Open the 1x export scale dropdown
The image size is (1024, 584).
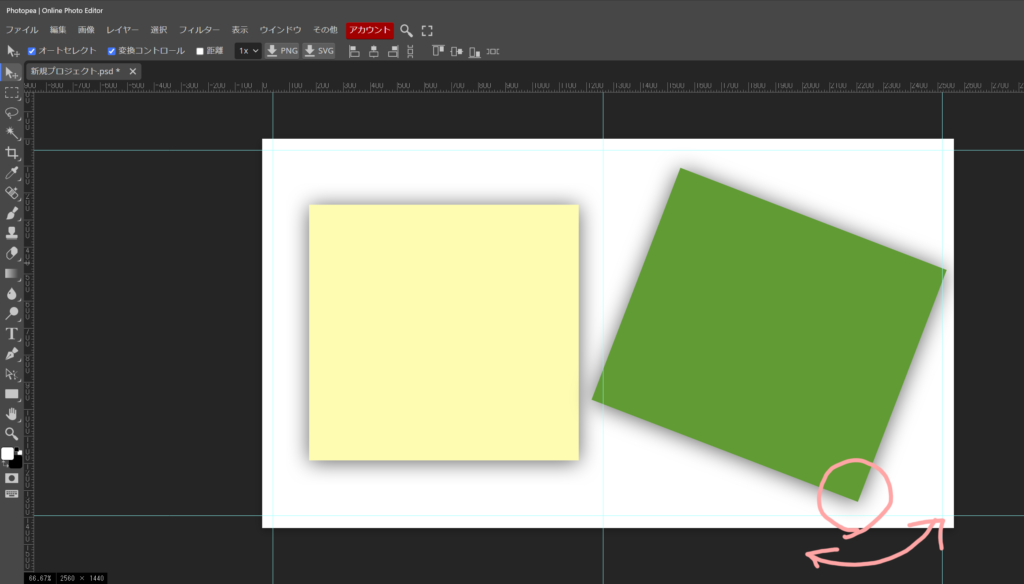pyautogui.click(x=247, y=50)
